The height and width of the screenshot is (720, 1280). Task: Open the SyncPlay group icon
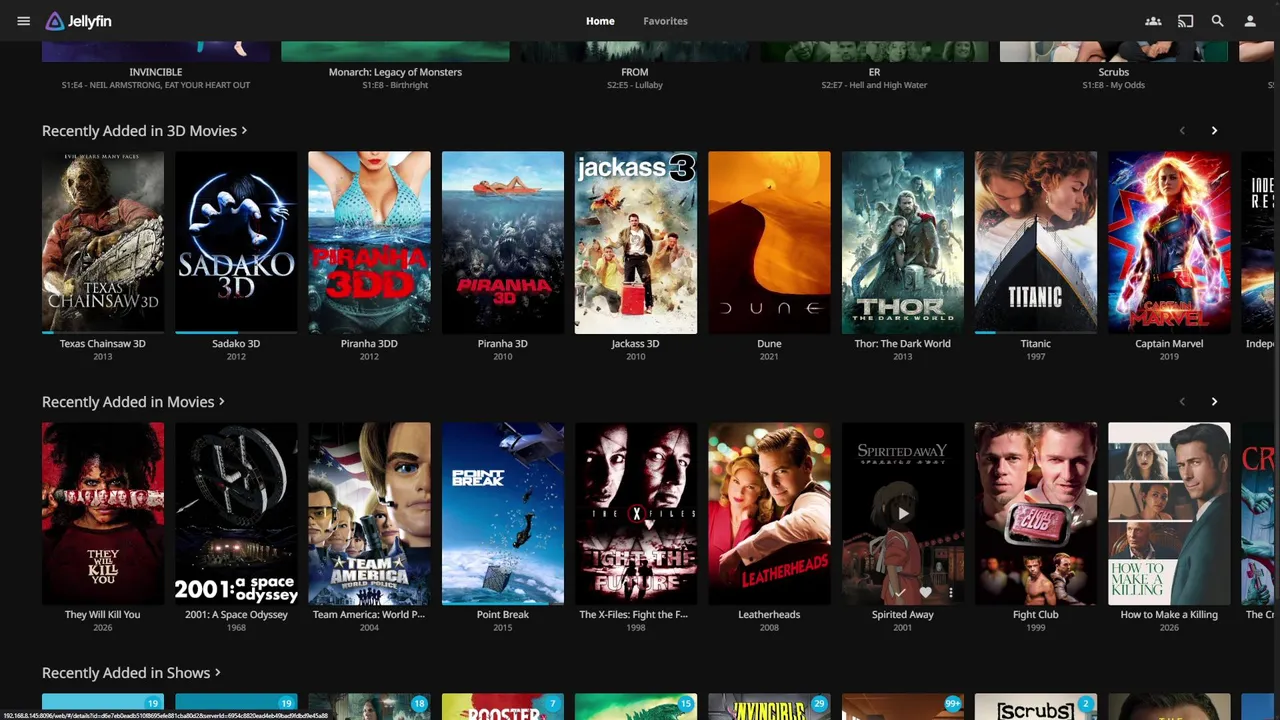click(x=1153, y=21)
